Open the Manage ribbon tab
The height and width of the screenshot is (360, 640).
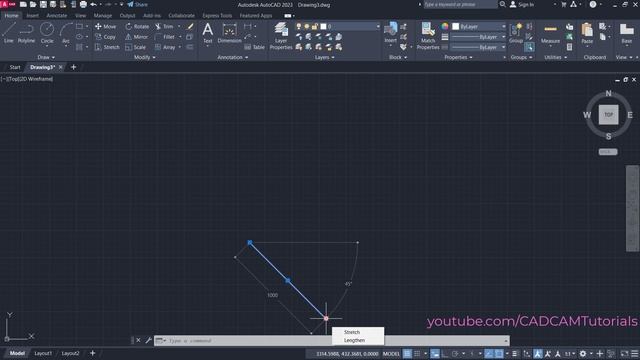(x=103, y=16)
